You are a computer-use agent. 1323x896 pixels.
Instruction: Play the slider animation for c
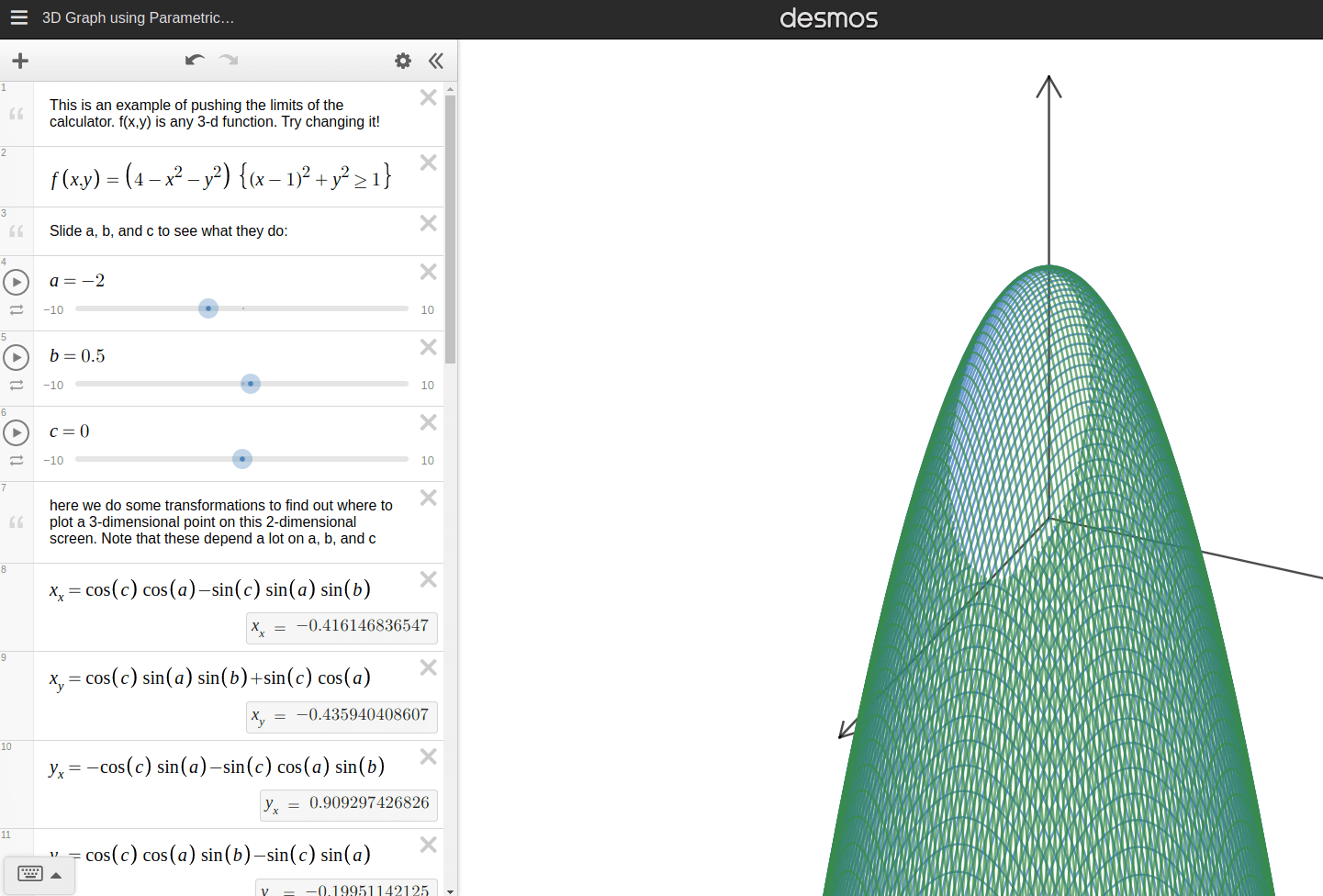[17, 432]
